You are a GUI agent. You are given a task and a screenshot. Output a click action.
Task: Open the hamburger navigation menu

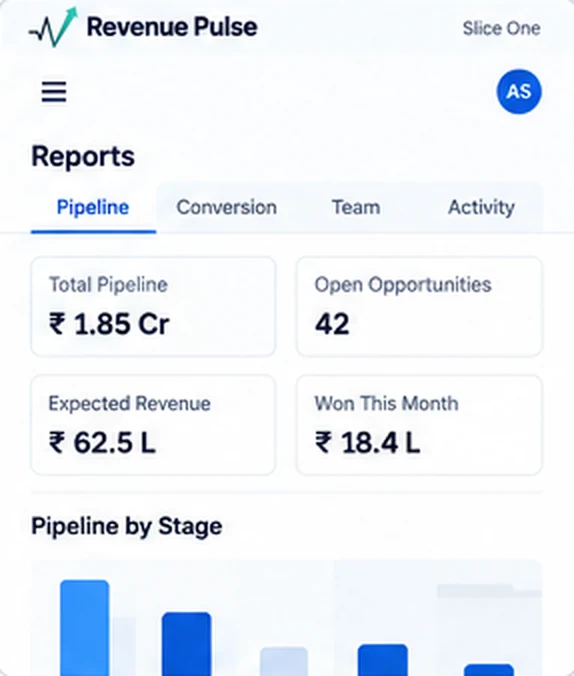[x=54, y=91]
